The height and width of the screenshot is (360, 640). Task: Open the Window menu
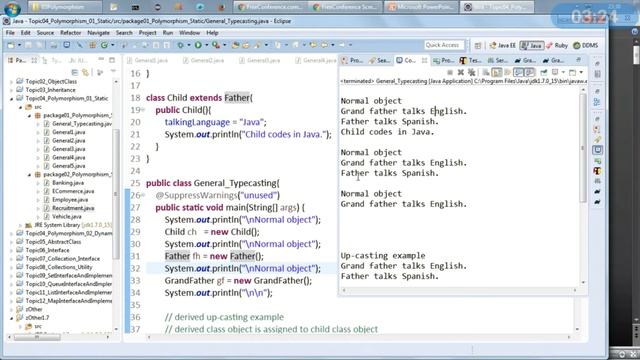[x=189, y=33]
